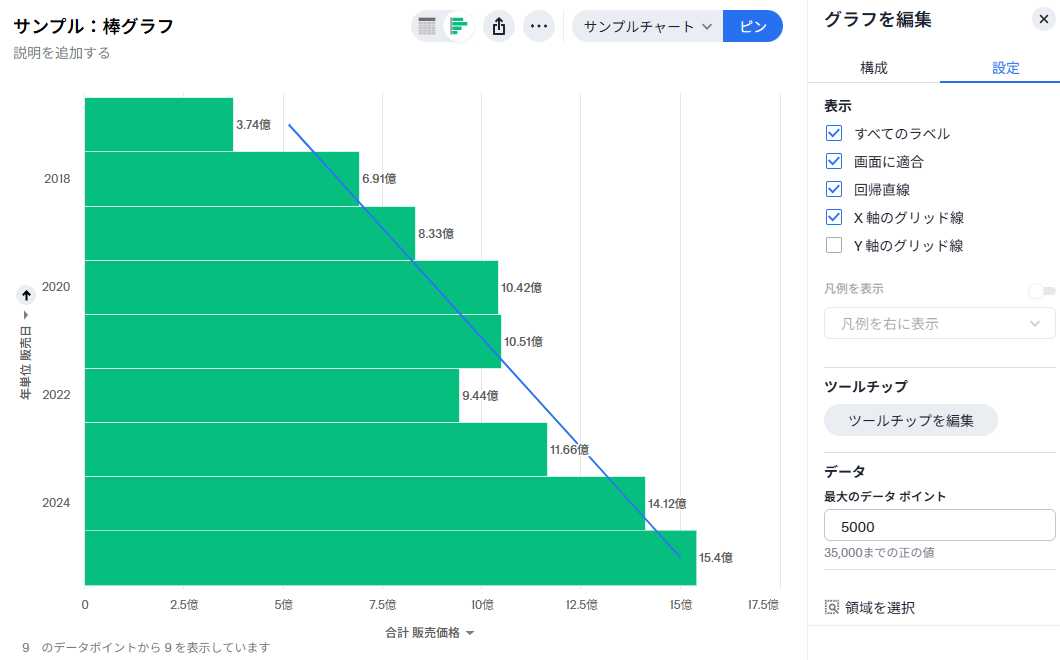Open the three-dot more options menu
The image size is (1060, 660).
tap(539, 26)
